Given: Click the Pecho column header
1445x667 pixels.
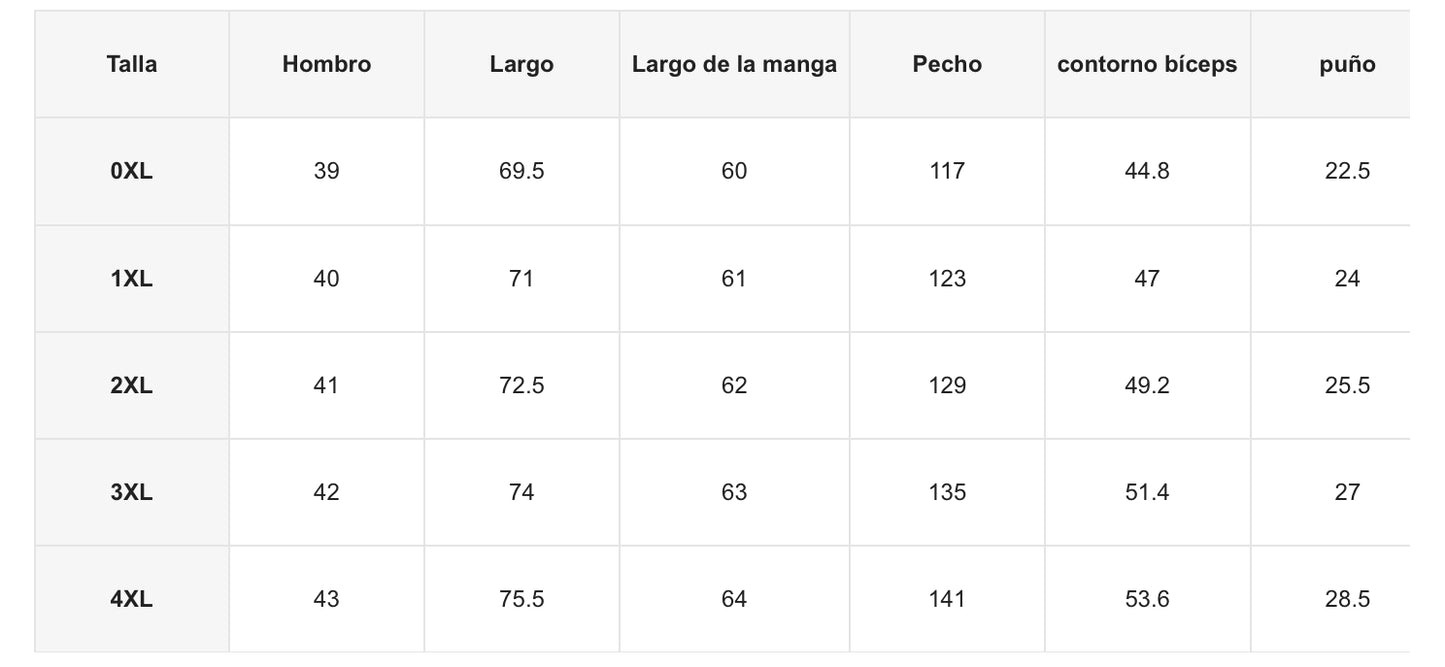Looking at the screenshot, I should [947, 65].
